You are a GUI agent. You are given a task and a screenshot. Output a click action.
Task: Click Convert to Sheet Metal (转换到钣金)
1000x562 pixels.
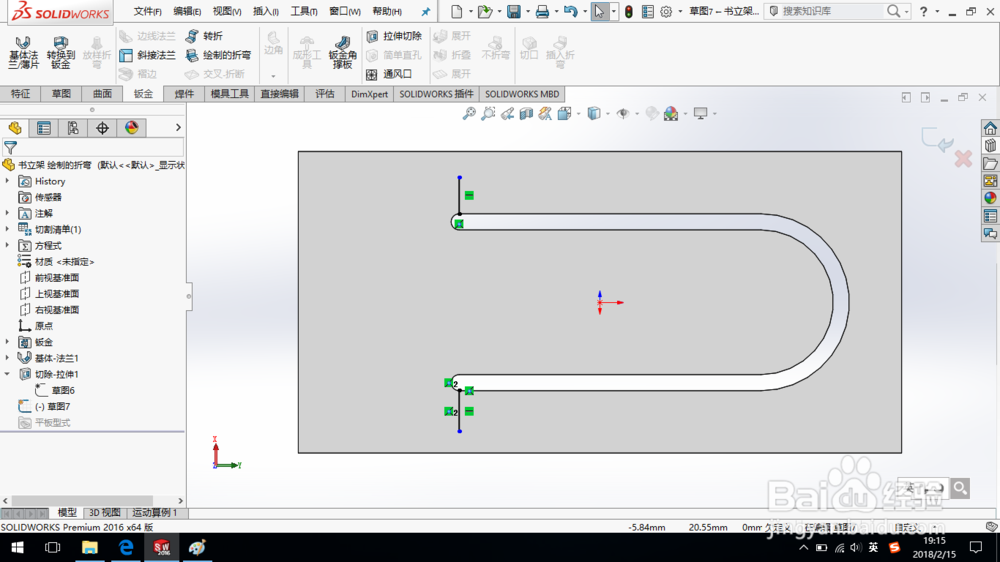tap(61, 52)
